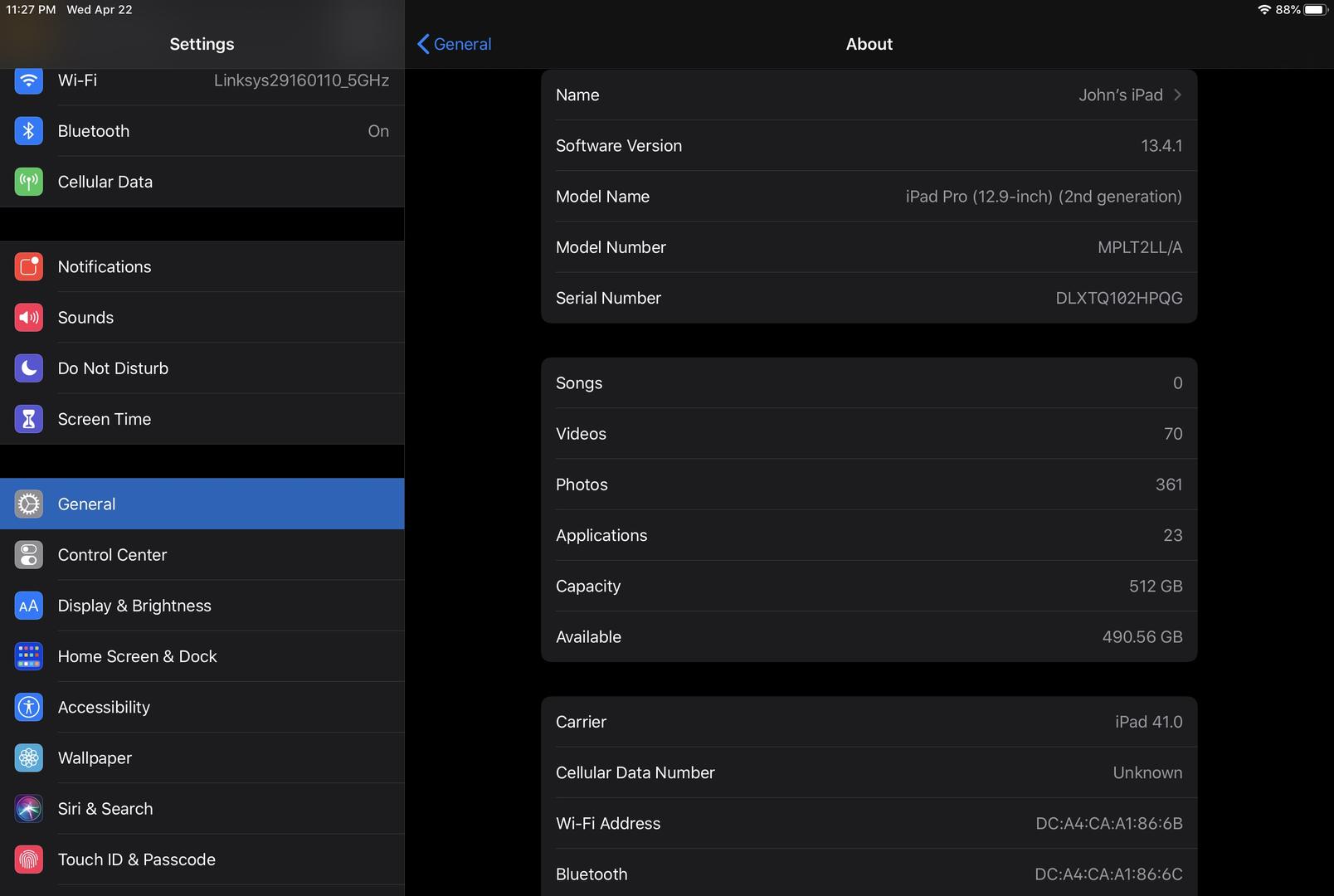Image resolution: width=1334 pixels, height=896 pixels.
Task: Tap the Applications count 23
Action: click(1173, 535)
